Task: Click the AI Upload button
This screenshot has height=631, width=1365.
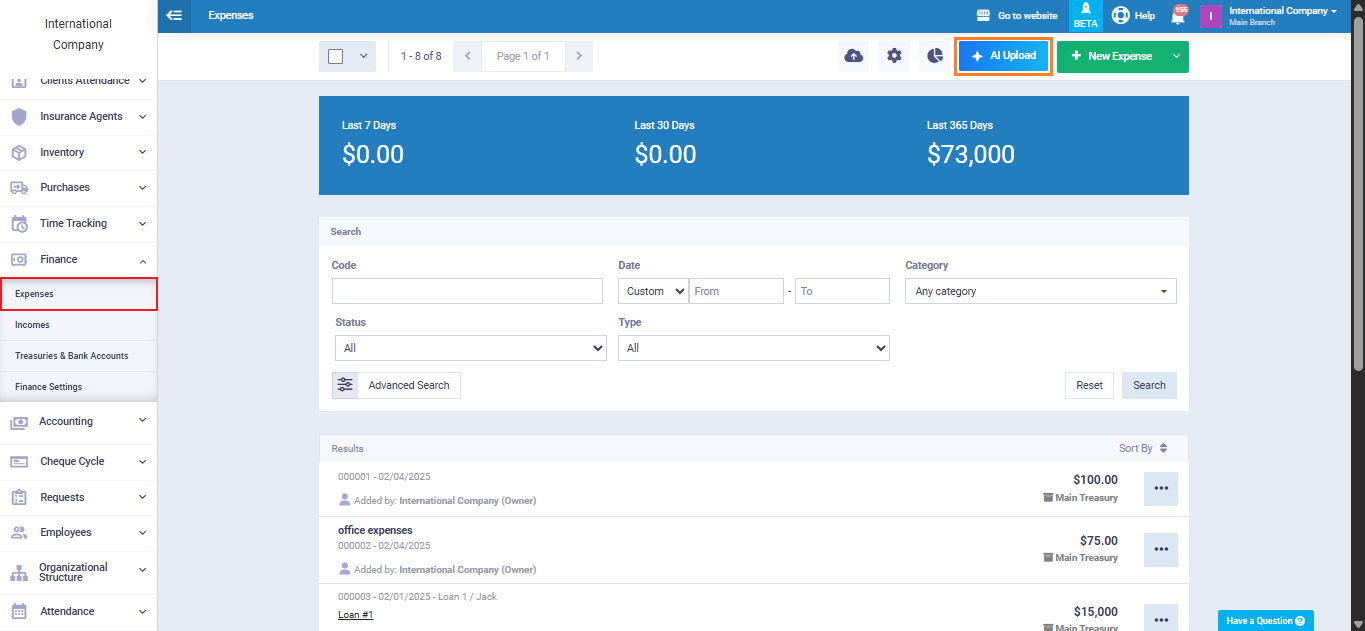Action: pos(1003,56)
